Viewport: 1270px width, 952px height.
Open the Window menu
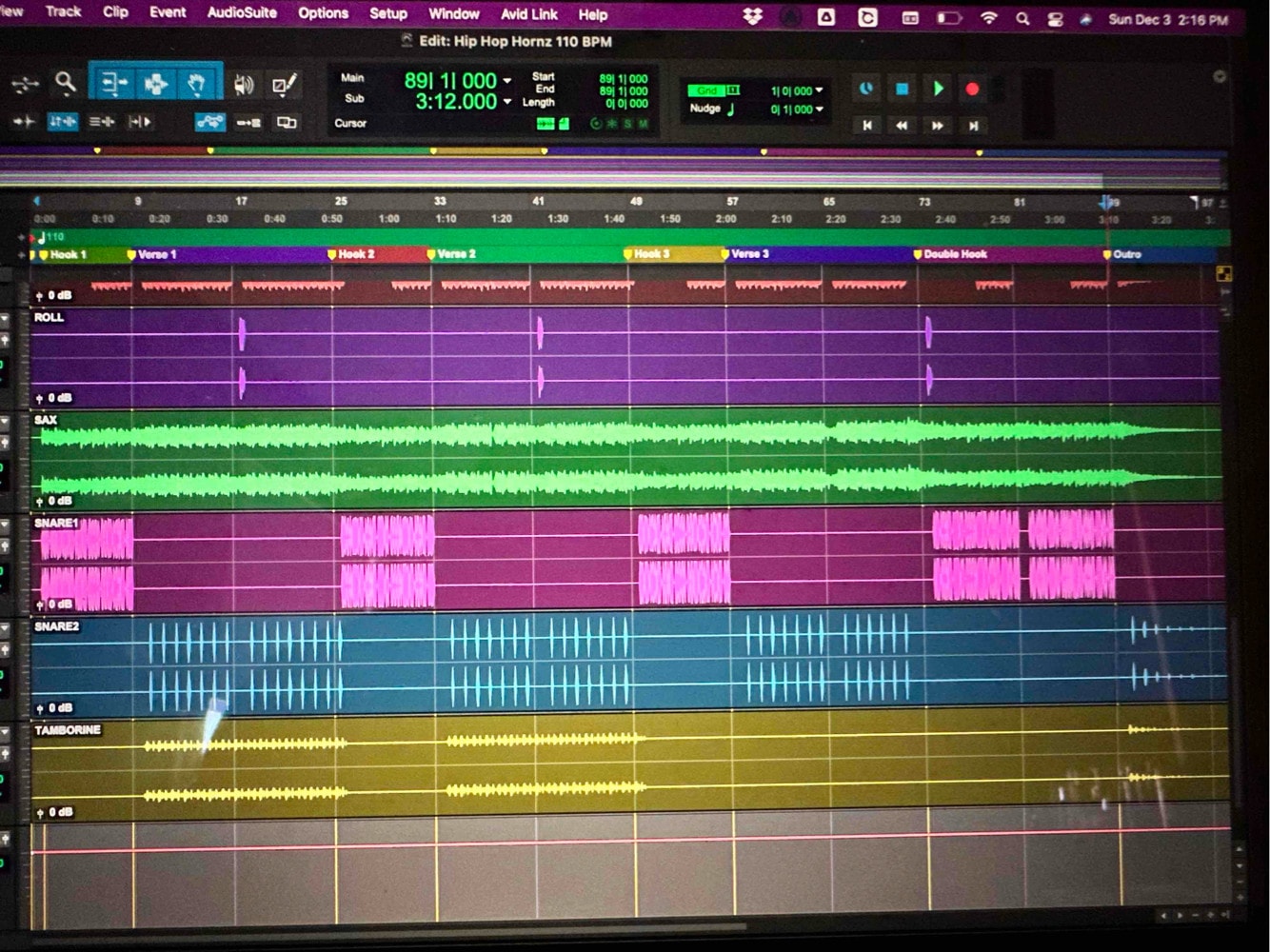click(453, 14)
